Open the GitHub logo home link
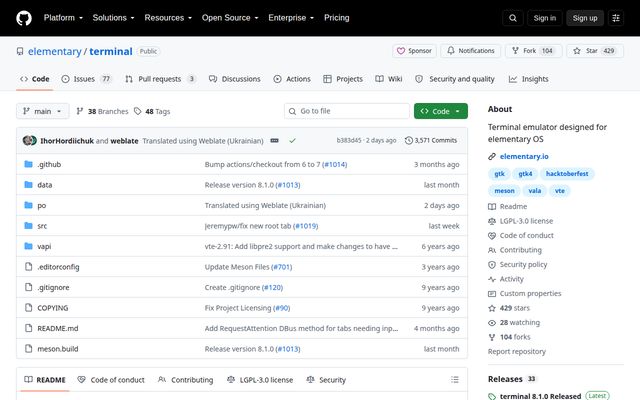This screenshot has width=640, height=400. 24,18
